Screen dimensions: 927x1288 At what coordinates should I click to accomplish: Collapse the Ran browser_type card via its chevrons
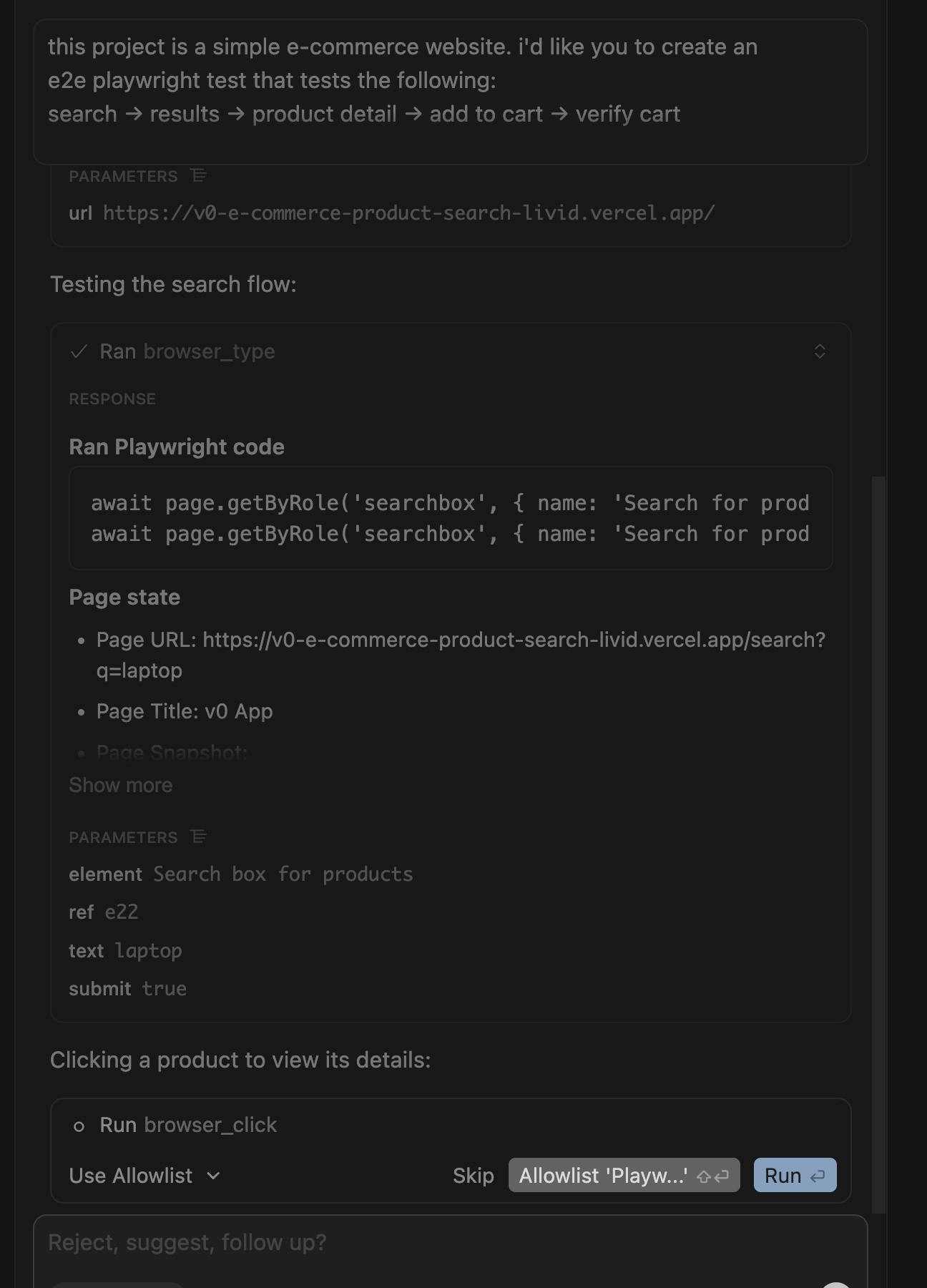coord(820,351)
